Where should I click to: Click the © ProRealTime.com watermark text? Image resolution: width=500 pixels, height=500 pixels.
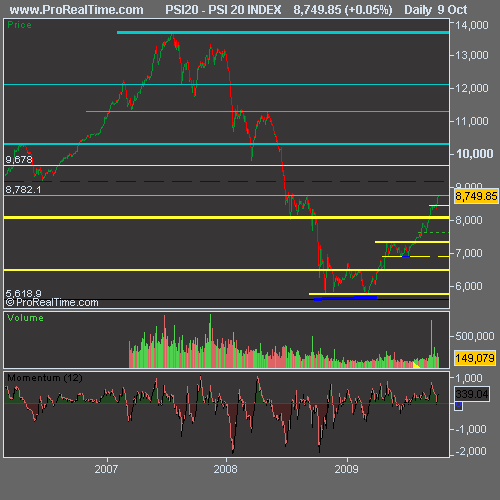(52, 302)
